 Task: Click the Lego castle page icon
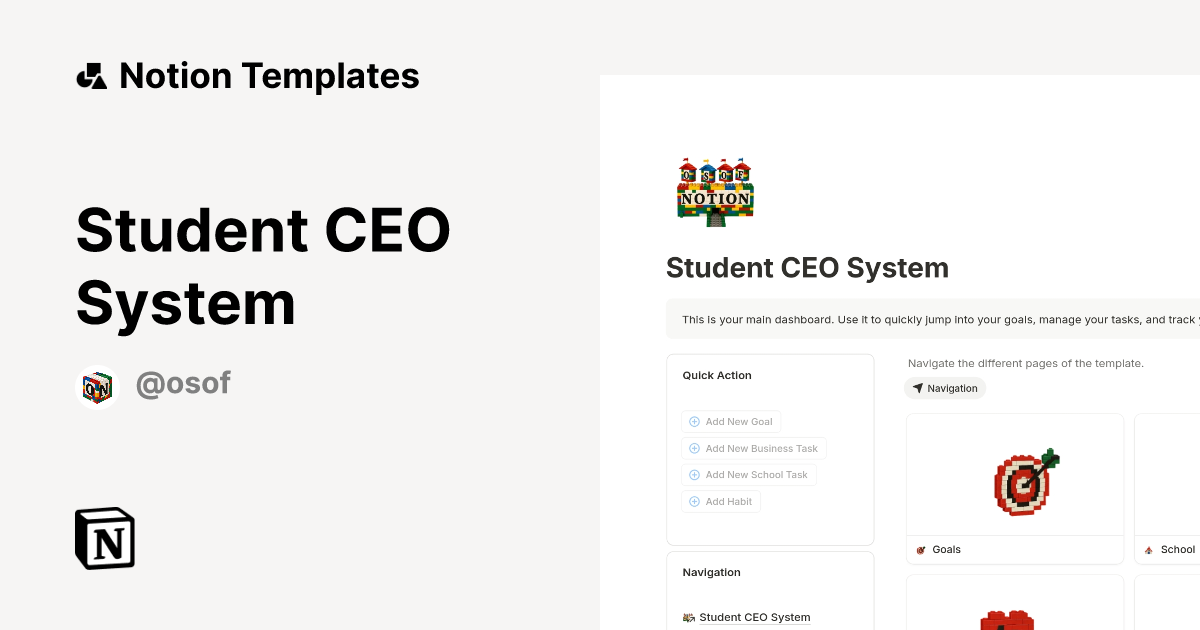click(714, 191)
